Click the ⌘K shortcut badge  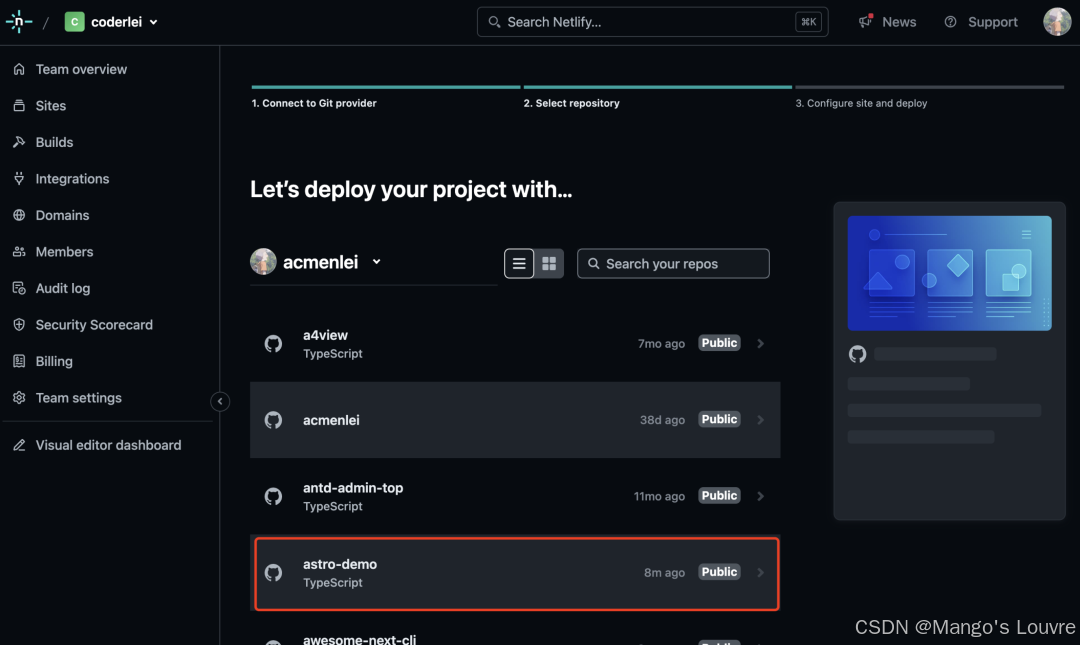tap(808, 22)
